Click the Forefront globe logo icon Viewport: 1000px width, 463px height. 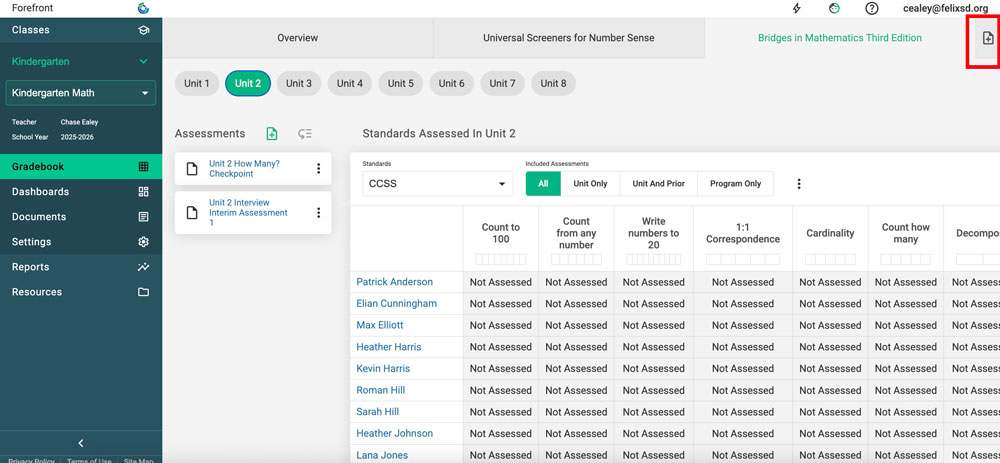pos(143,8)
